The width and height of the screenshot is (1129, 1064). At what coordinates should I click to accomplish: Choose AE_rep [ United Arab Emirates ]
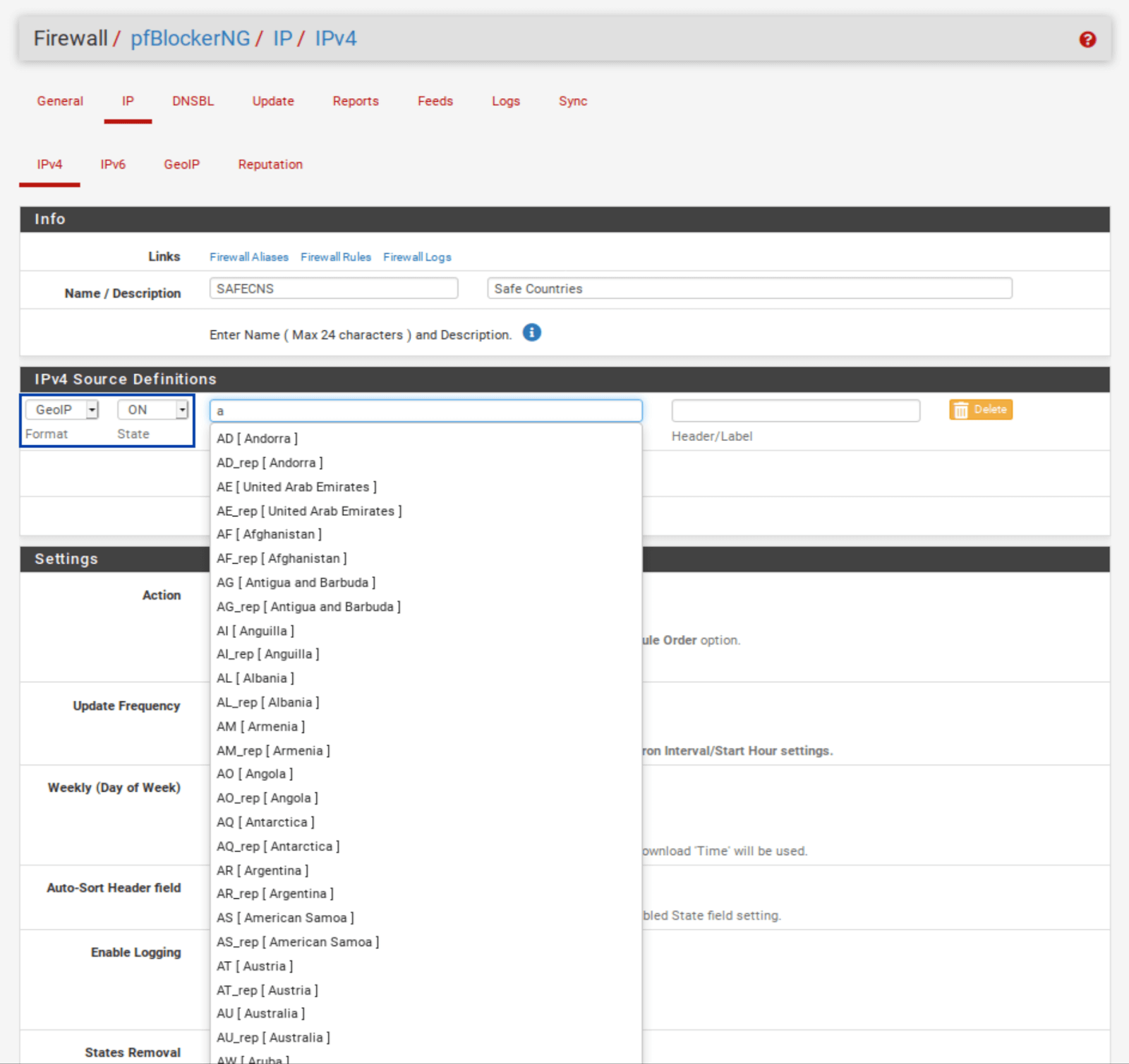pos(426,511)
